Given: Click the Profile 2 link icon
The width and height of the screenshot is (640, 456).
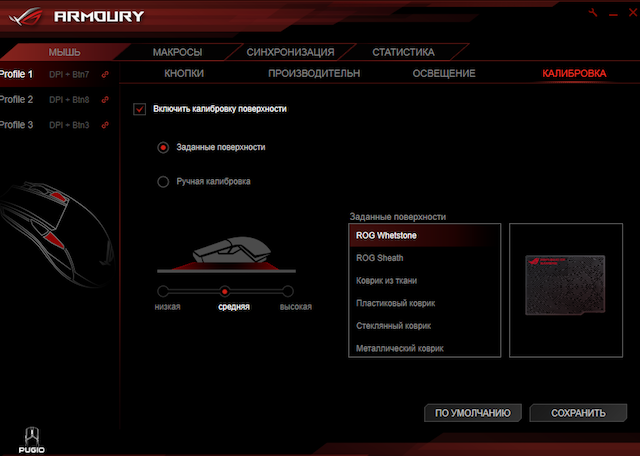Looking at the screenshot, I should click(x=105, y=100).
